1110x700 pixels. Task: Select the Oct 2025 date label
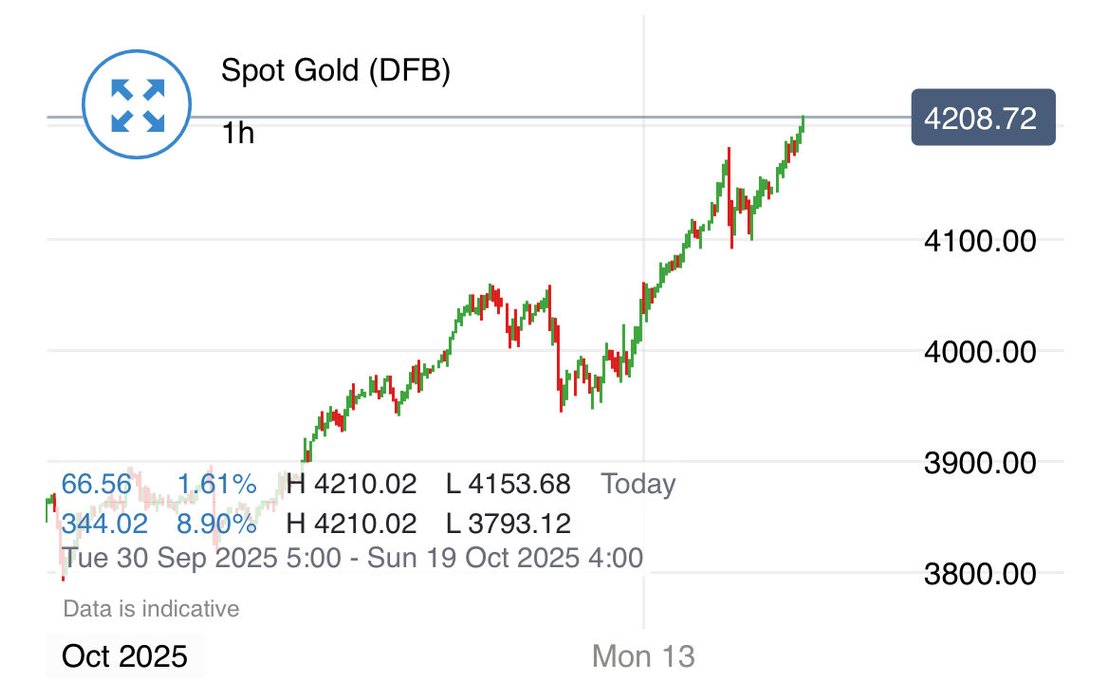[124, 656]
